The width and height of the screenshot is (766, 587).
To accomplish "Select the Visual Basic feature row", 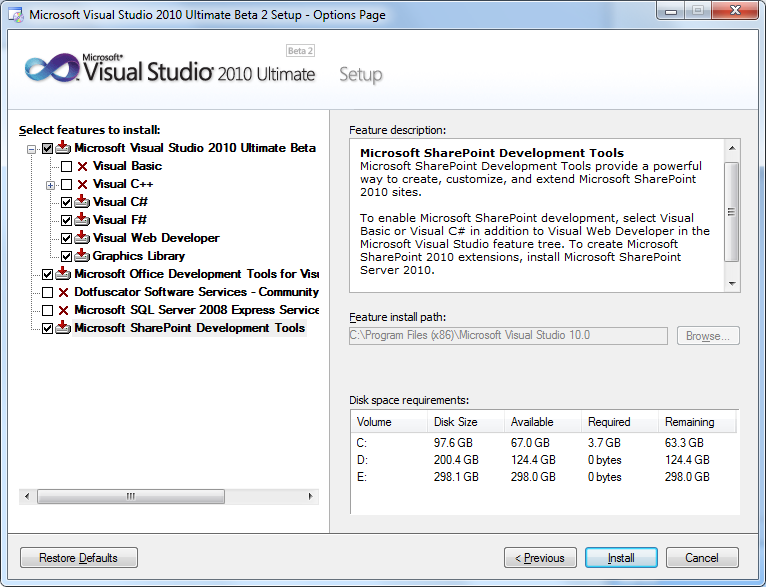I will coord(127,166).
